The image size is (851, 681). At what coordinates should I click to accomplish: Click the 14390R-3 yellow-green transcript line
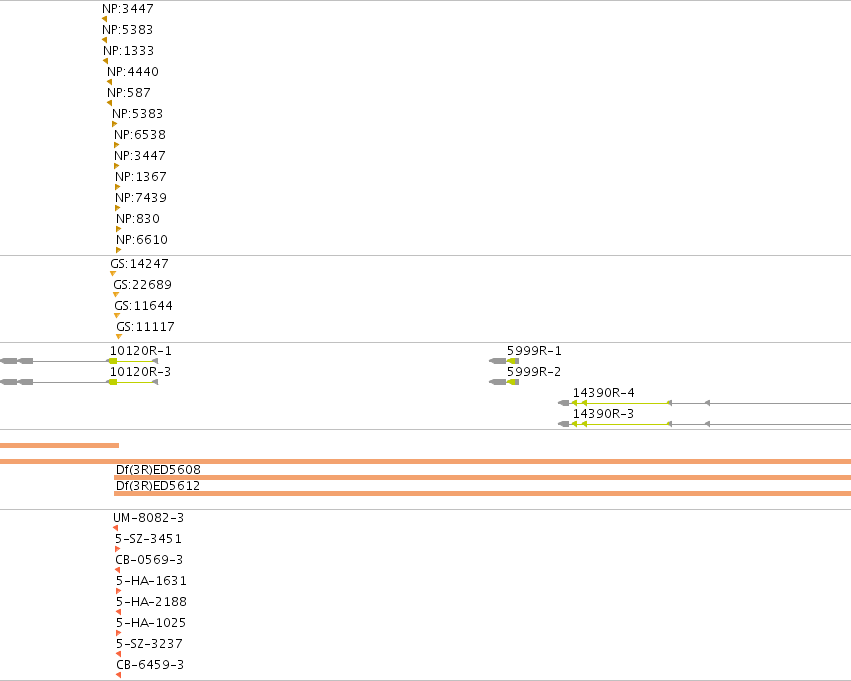point(621,424)
